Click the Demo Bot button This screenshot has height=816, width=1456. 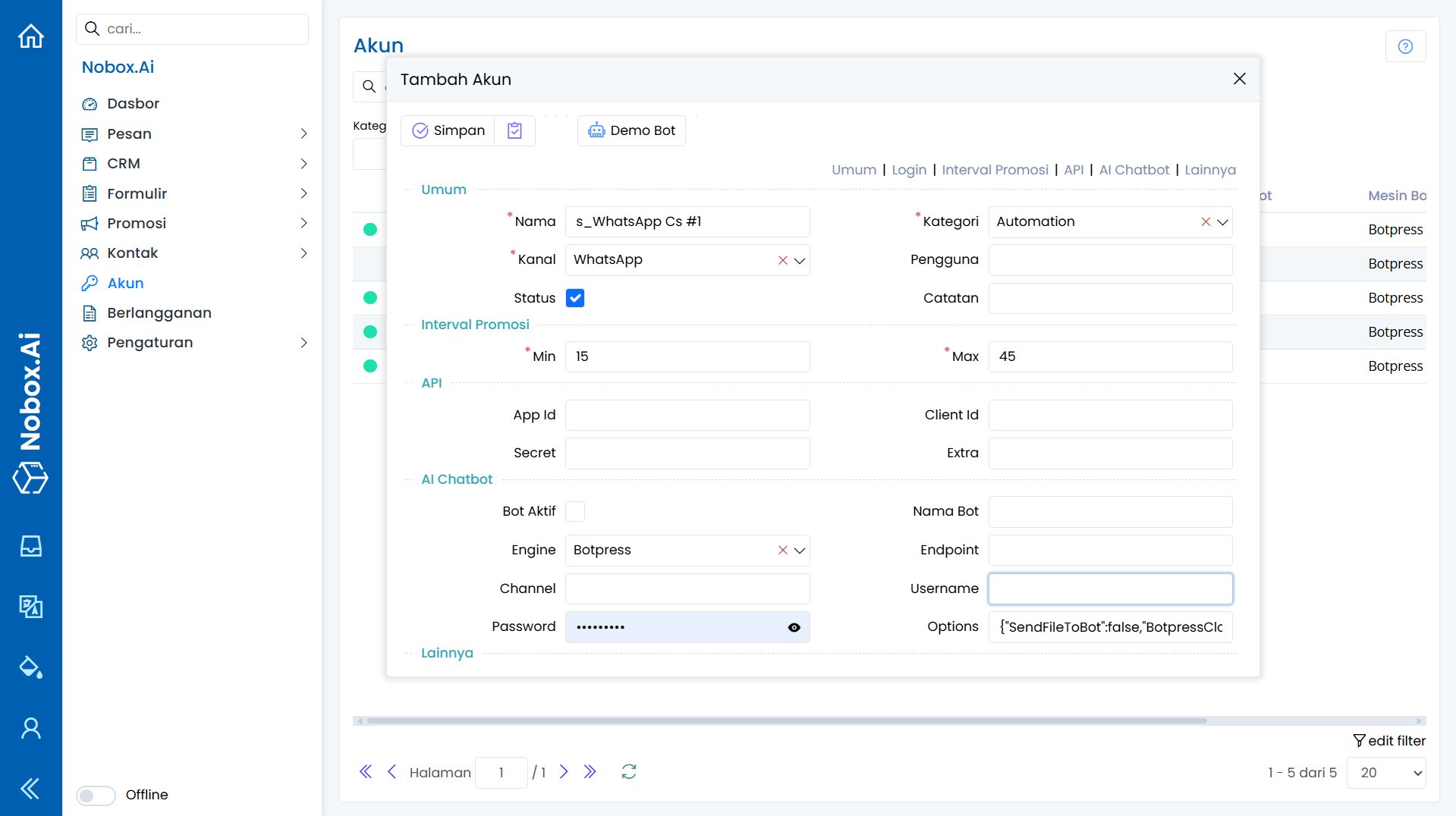click(631, 130)
